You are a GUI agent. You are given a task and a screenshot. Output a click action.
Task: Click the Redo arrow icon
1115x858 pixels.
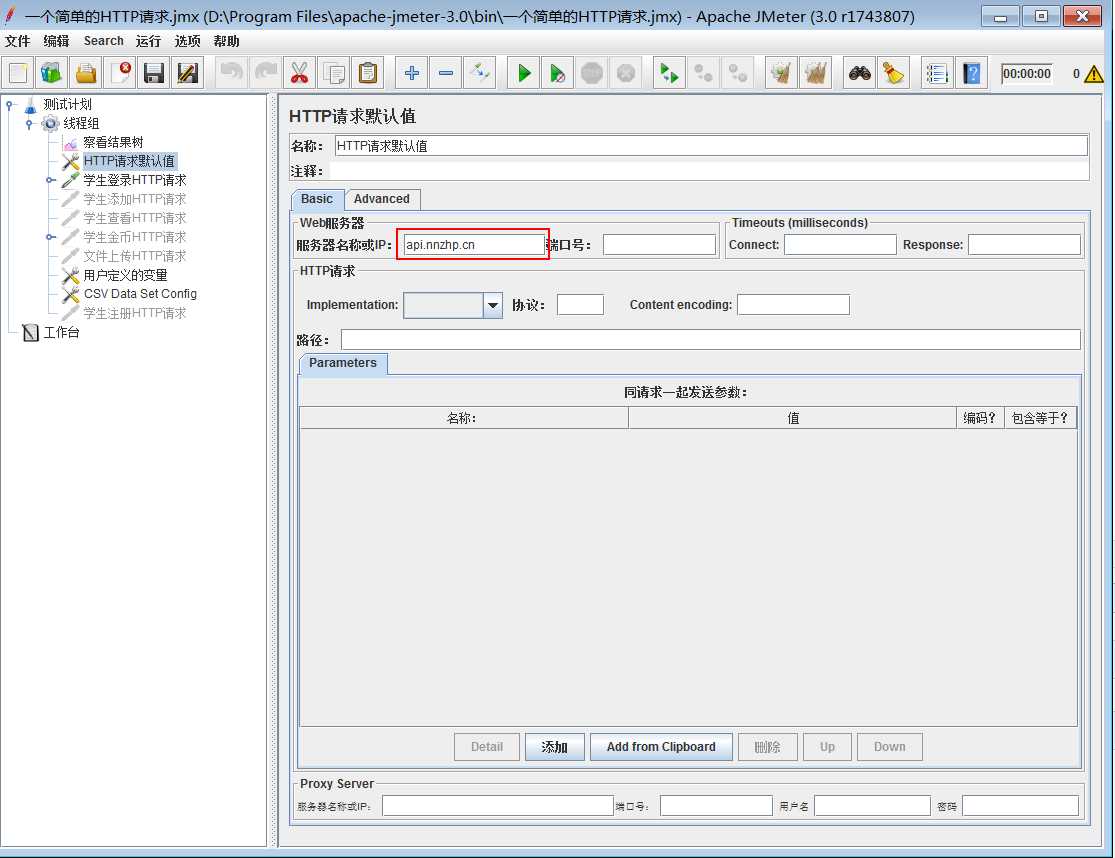tap(265, 73)
